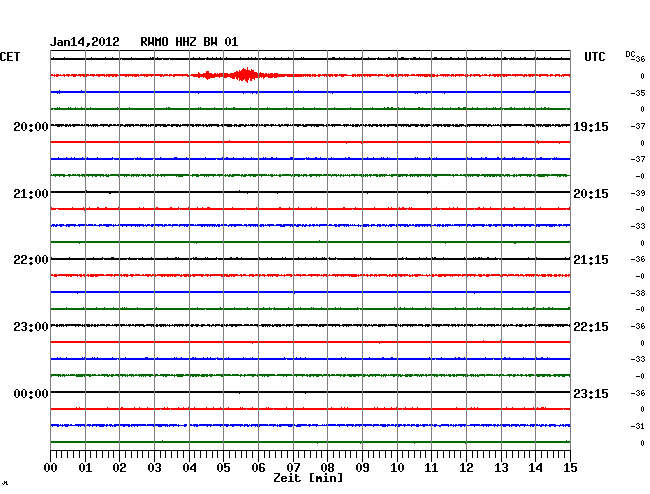
Task: Click the 19:15 UTC time label
Action: point(591,126)
